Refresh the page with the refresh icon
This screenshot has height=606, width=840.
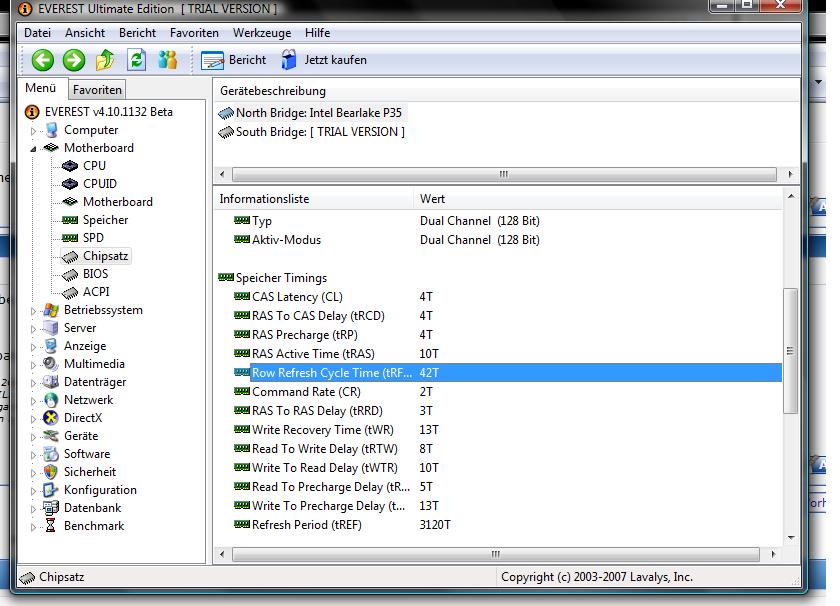click(x=137, y=60)
